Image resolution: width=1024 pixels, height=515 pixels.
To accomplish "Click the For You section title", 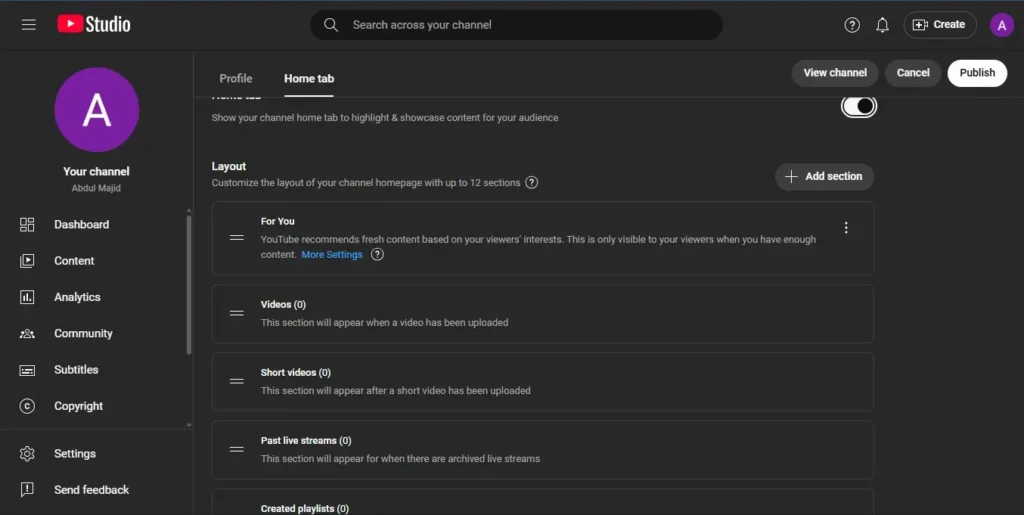I will pos(278,221).
